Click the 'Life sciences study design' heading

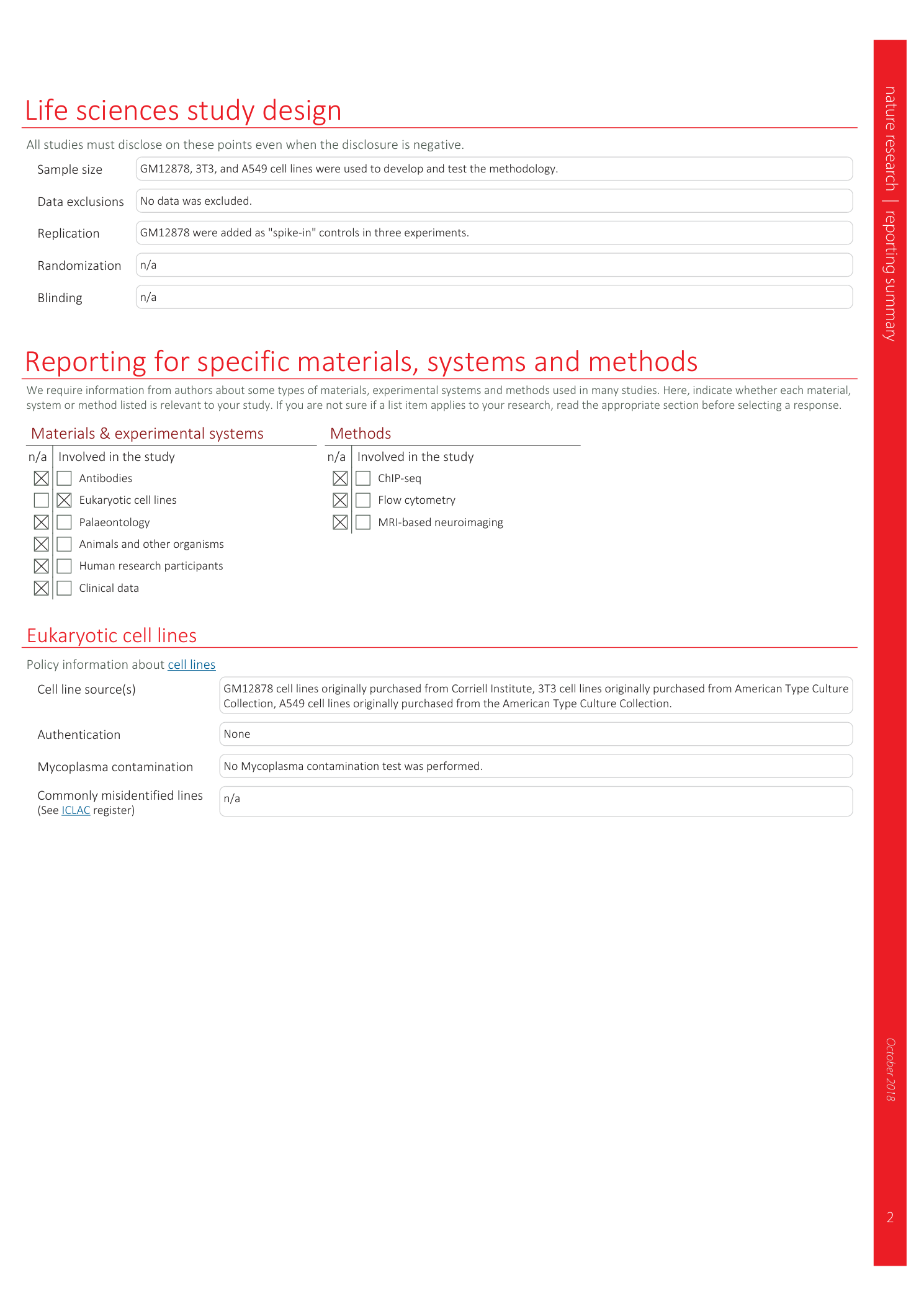[183, 110]
